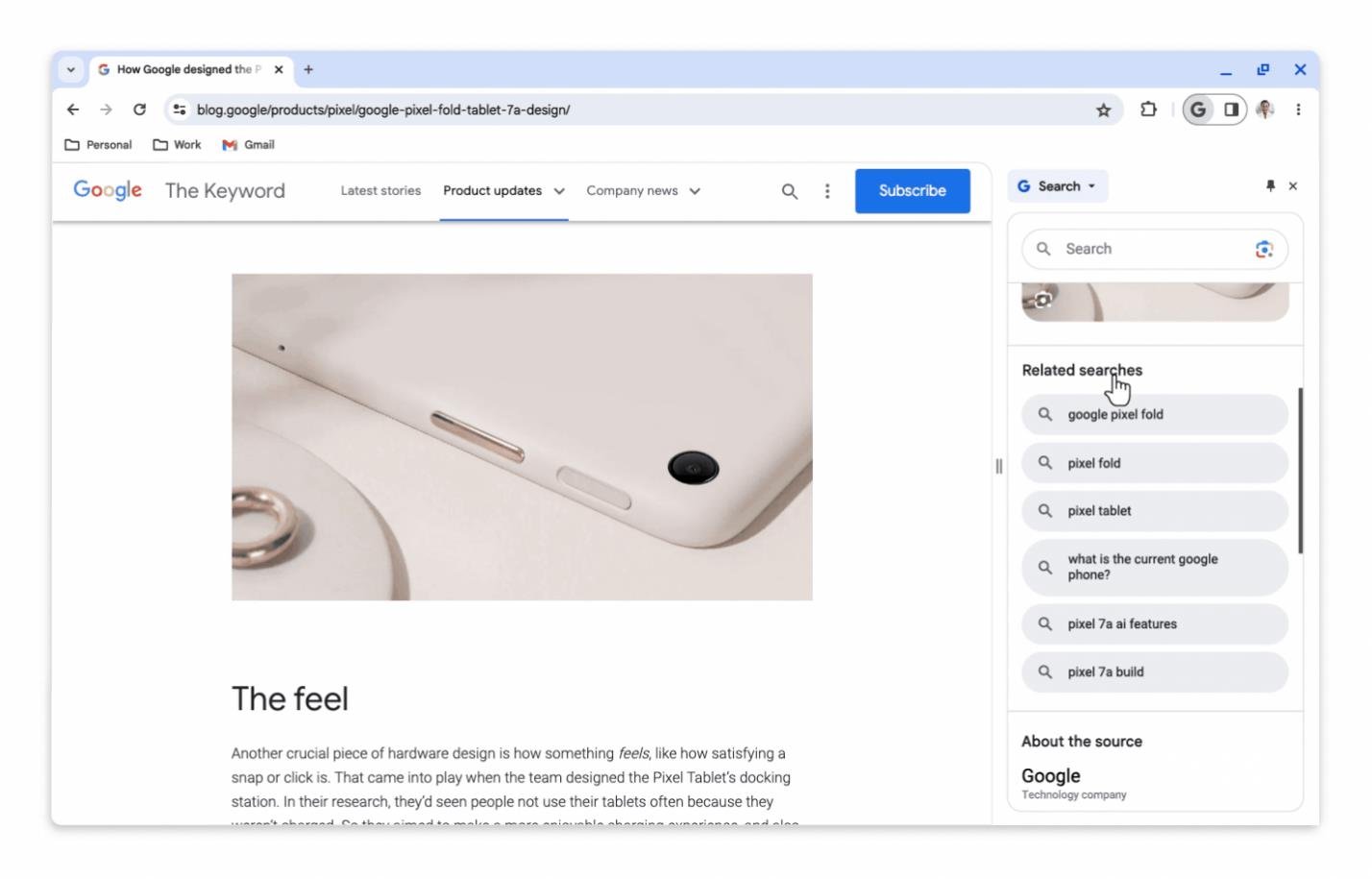Bookmark this page with the star icon
The height and width of the screenshot is (879, 1372).
coord(1103,110)
